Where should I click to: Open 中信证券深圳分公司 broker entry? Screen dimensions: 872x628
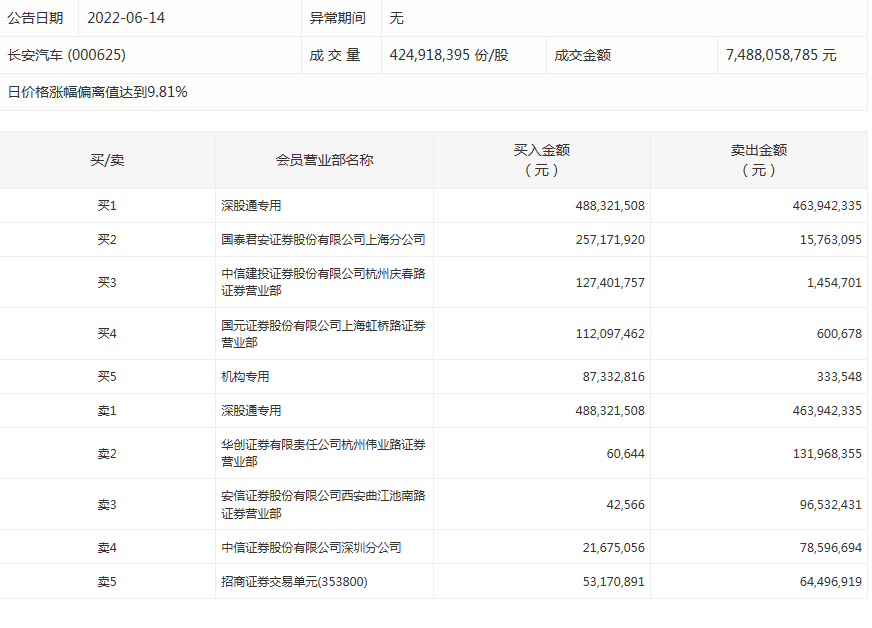[312, 548]
